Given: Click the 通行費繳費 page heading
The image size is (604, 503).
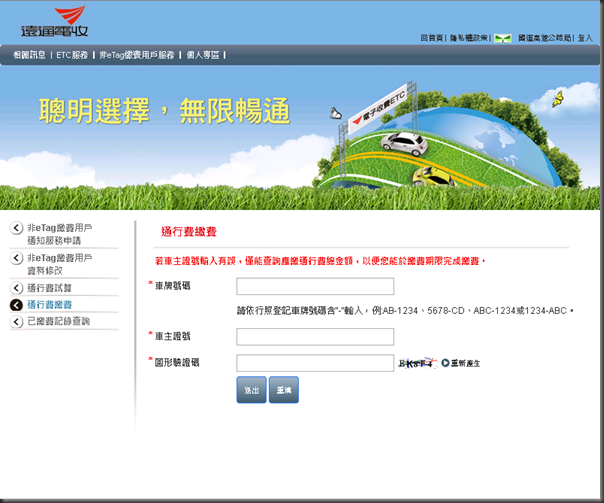Looking at the screenshot, I should [x=189, y=231].
